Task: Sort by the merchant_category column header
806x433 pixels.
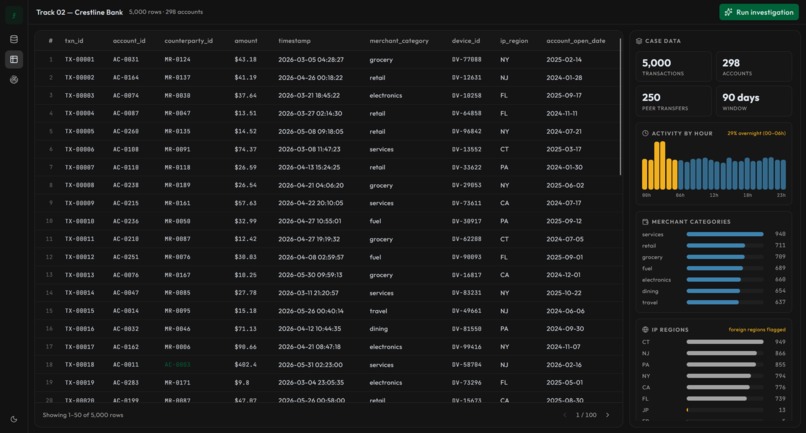Action: (399, 41)
